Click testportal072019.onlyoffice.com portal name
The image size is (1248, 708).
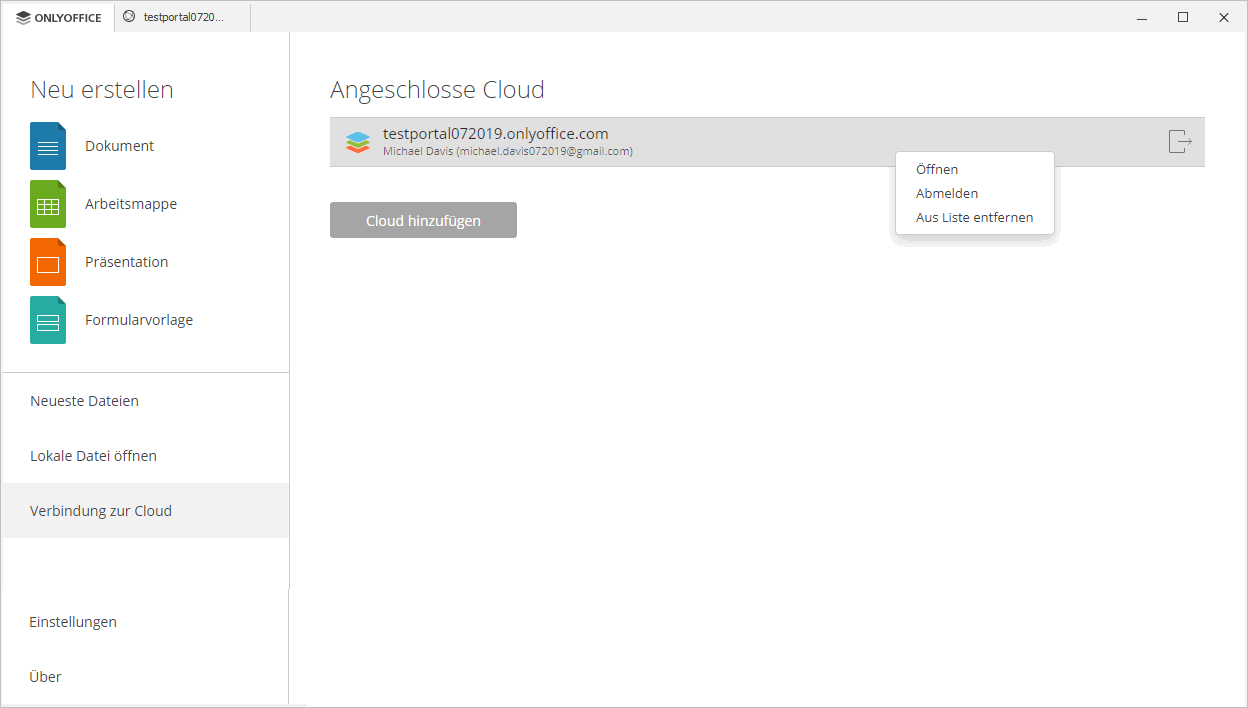[496, 134]
